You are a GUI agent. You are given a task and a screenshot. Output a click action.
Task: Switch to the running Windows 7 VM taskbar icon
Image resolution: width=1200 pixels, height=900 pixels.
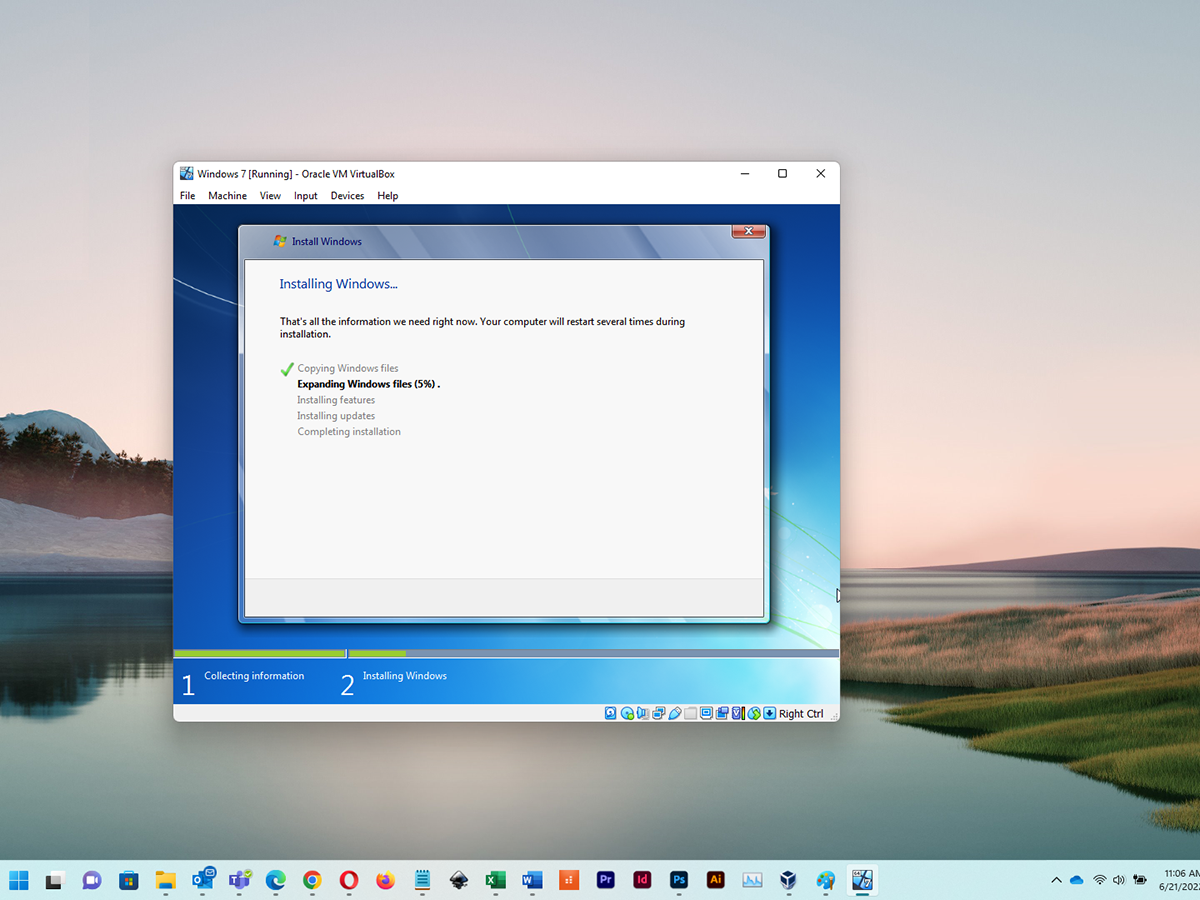(862, 880)
